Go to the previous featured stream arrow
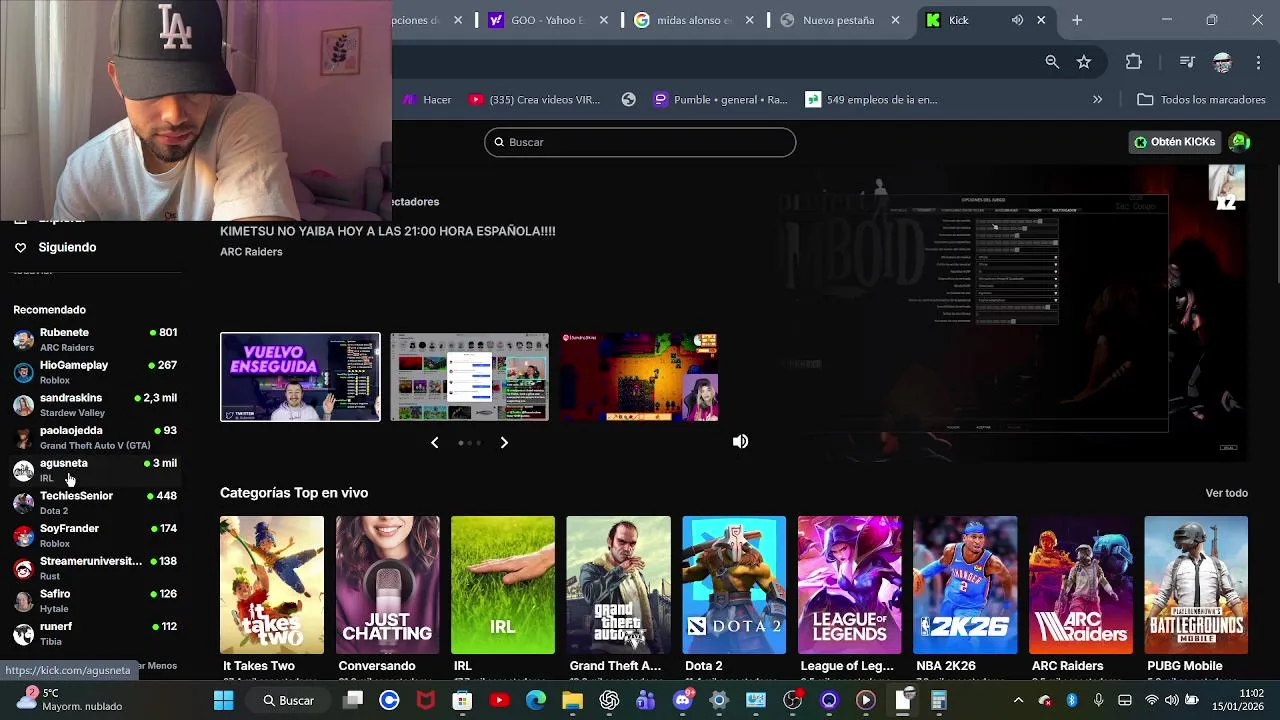 [434, 442]
